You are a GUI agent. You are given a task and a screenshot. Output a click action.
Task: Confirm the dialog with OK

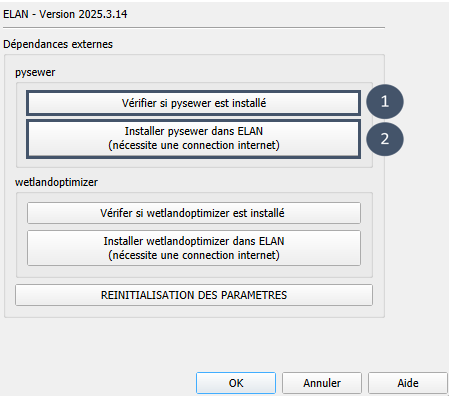click(x=236, y=383)
